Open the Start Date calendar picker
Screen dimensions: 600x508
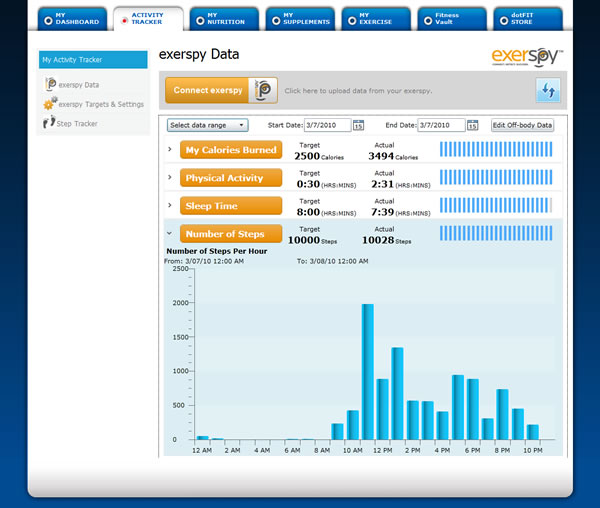(358, 125)
